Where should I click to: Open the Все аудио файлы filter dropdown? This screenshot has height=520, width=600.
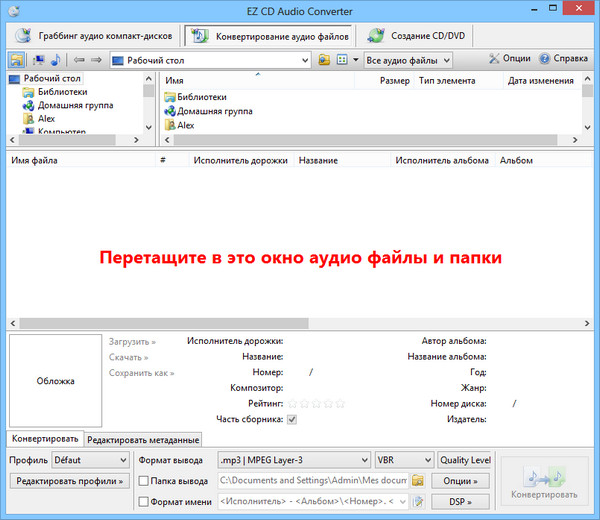tap(408, 60)
